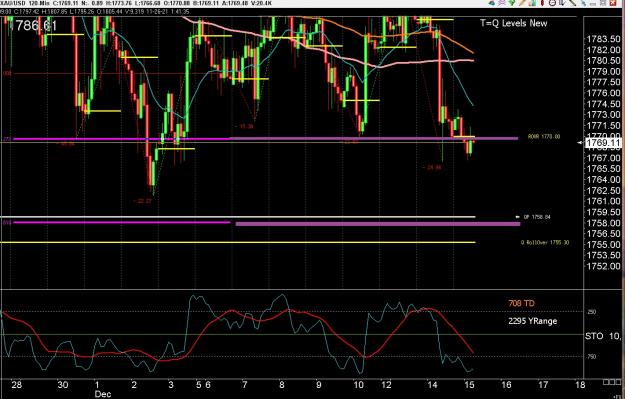The width and height of the screenshot is (625, 399).
Task: Click the 750 stochastic level label
Action: pos(592,356)
